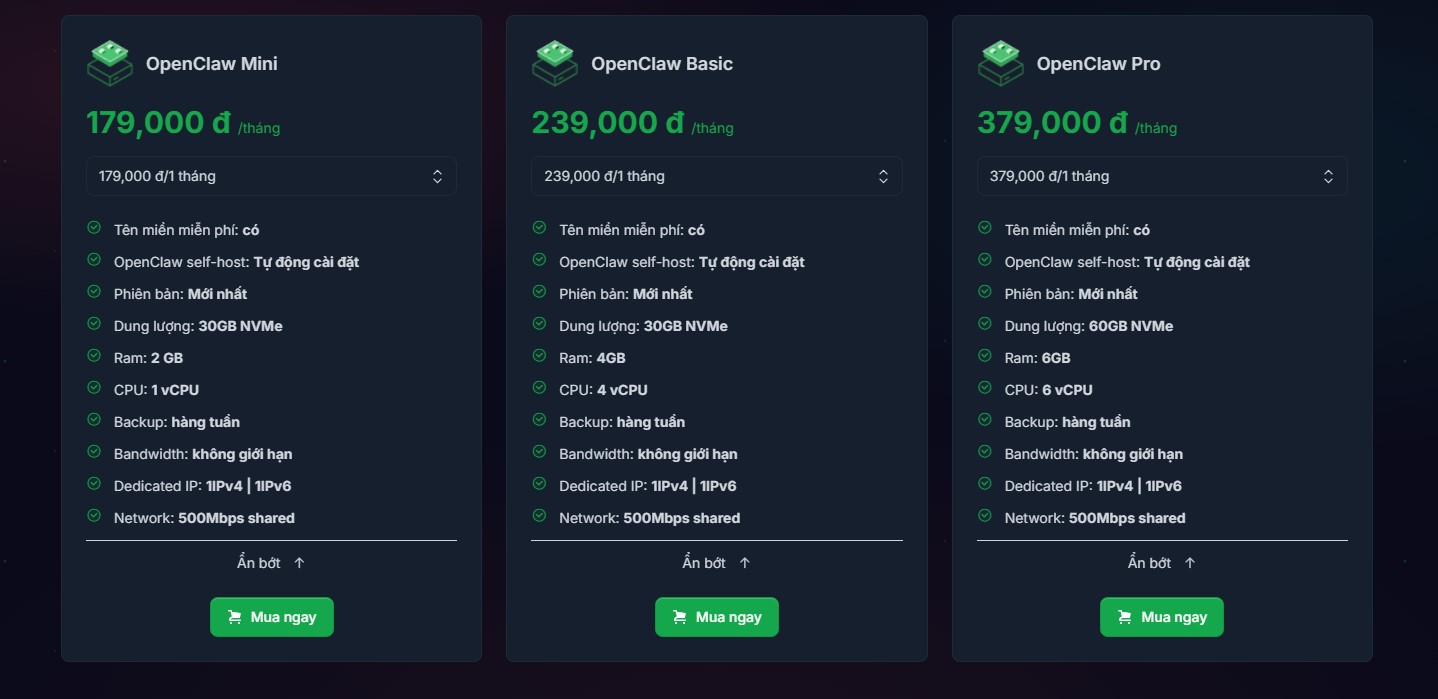This screenshot has width=1438, height=699.
Task: Click the 379,000 đ price heading
Action: [1050, 121]
